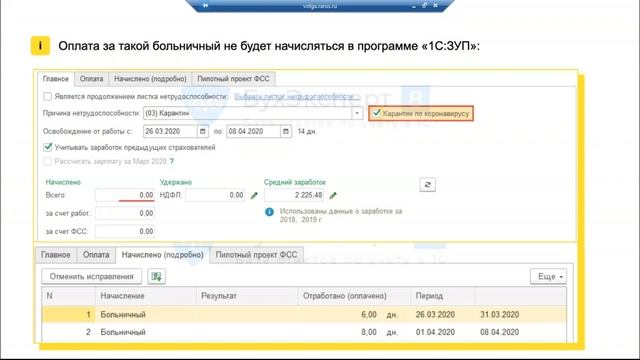Edit НДФЛ amount with pencil icon
The height and width of the screenshot is (360, 640).
[x=254, y=196]
